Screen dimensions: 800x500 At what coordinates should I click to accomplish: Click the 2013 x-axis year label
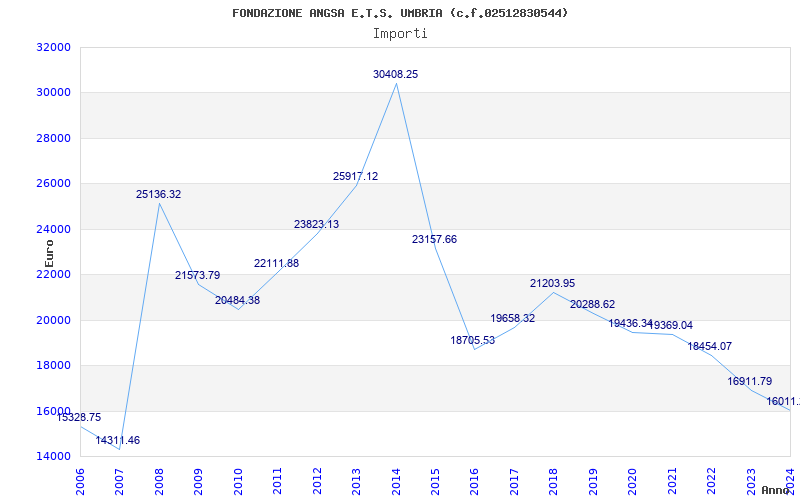point(356,482)
